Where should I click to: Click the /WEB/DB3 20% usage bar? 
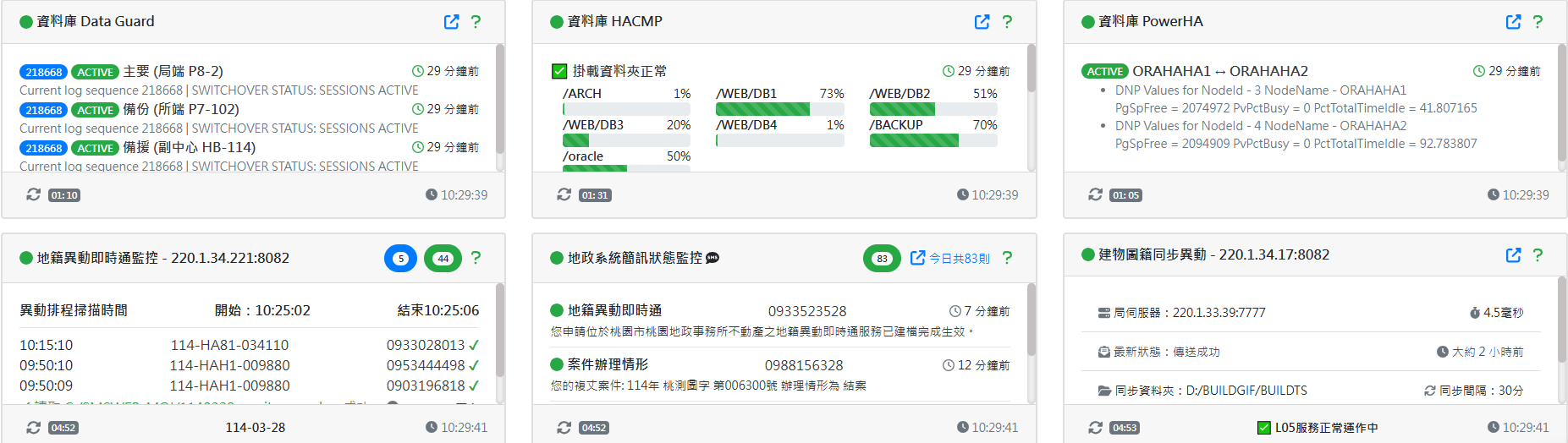[626, 140]
